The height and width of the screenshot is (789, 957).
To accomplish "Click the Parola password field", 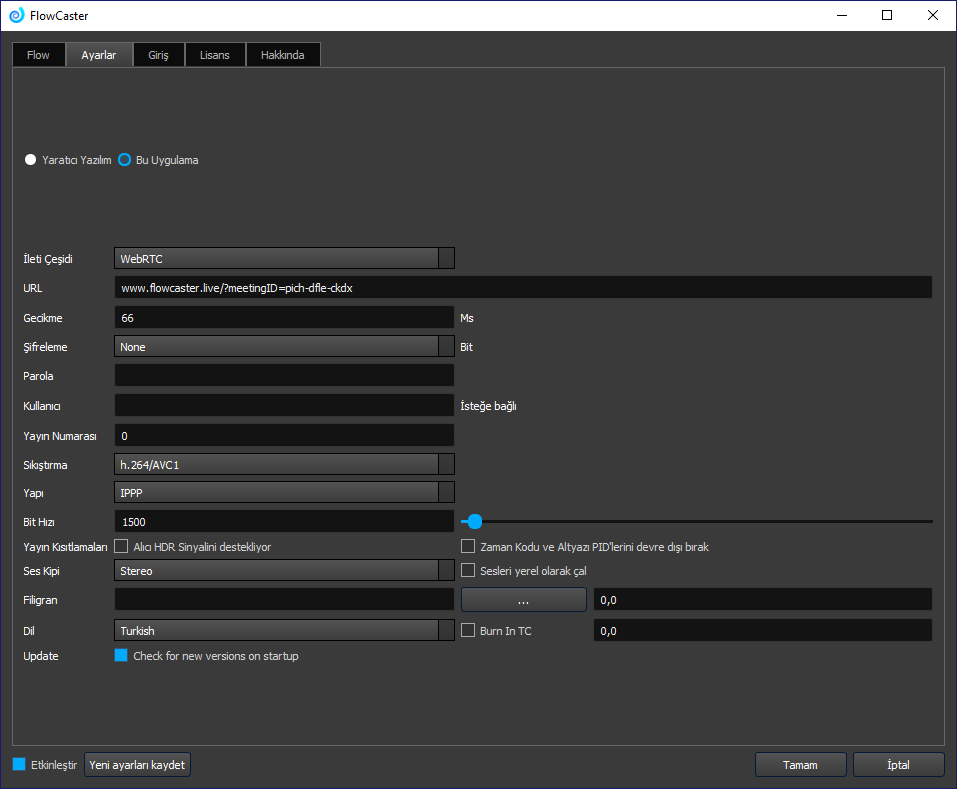I will (284, 375).
